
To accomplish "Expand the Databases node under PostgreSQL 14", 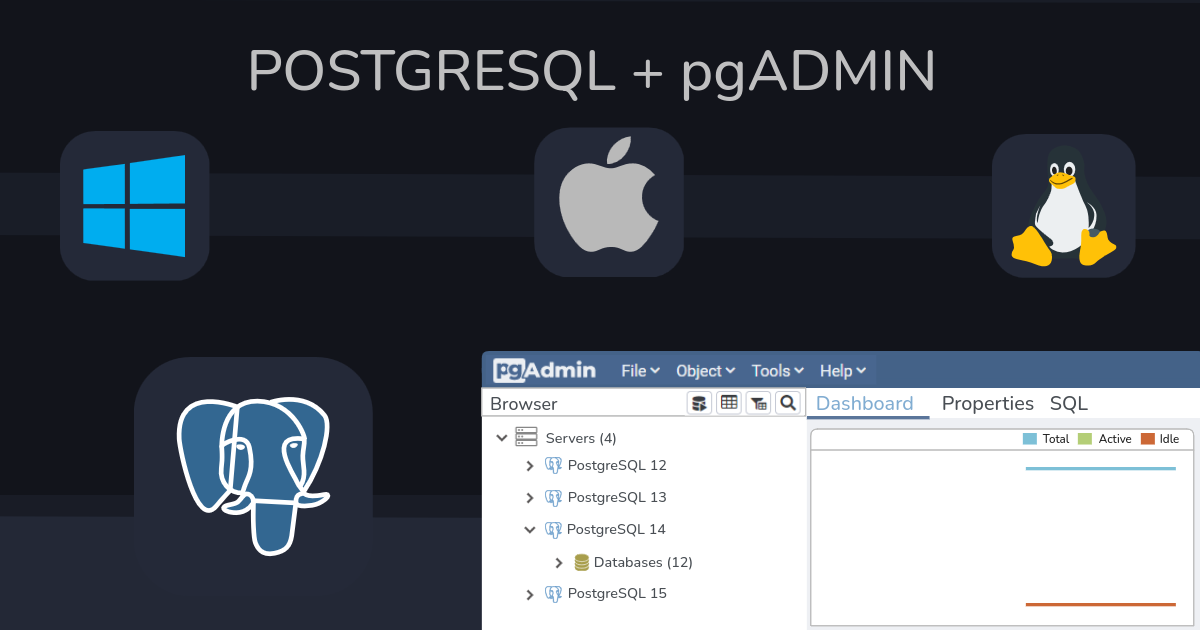I will [558, 562].
